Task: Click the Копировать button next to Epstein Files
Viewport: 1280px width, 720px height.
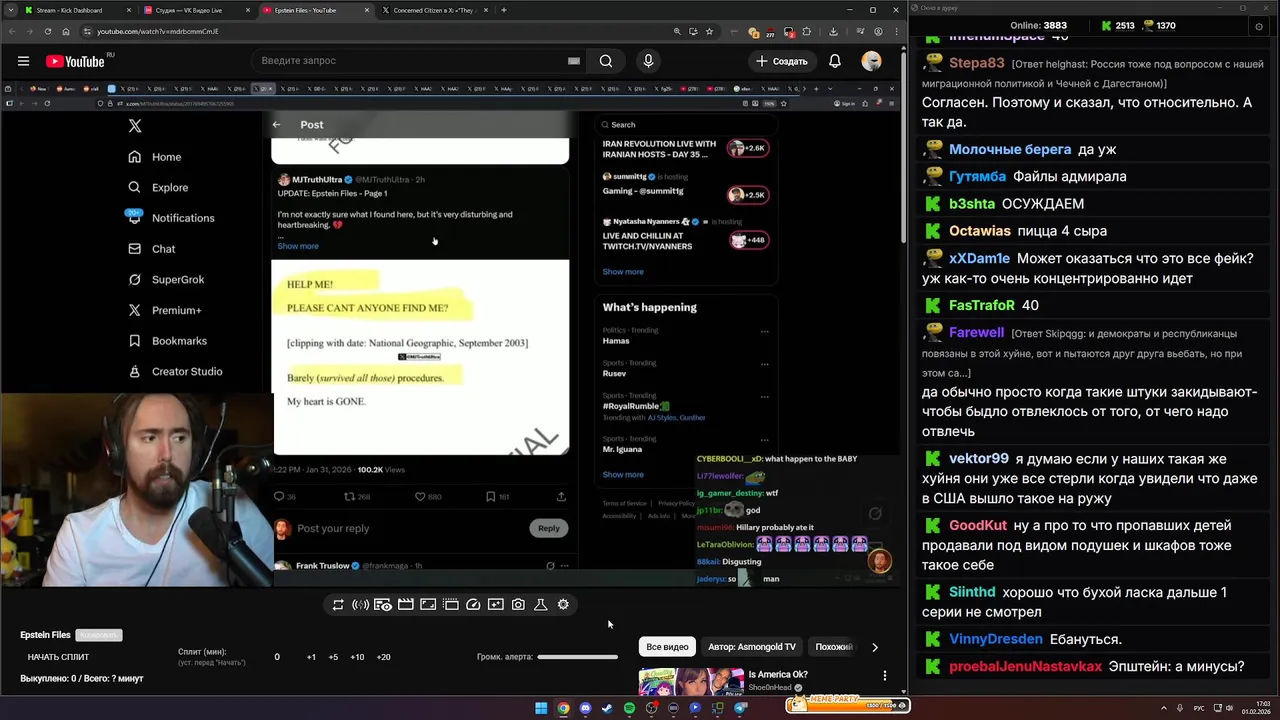Action: click(x=99, y=635)
